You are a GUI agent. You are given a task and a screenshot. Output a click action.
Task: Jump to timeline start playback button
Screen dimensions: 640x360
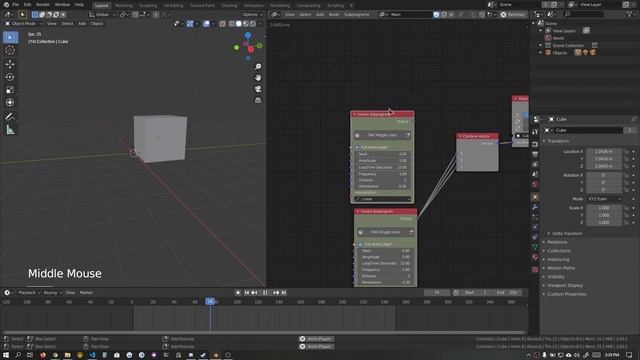[x=247, y=293]
